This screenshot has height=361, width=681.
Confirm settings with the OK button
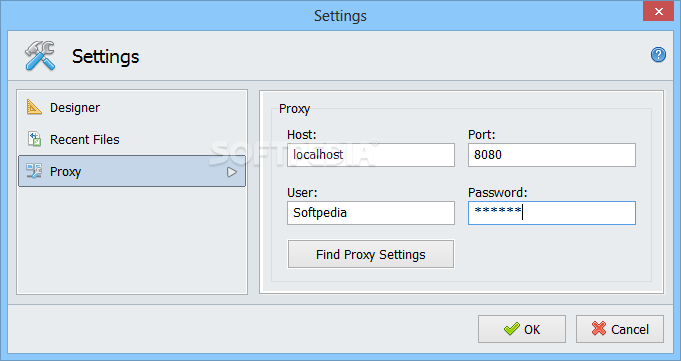(x=522, y=329)
